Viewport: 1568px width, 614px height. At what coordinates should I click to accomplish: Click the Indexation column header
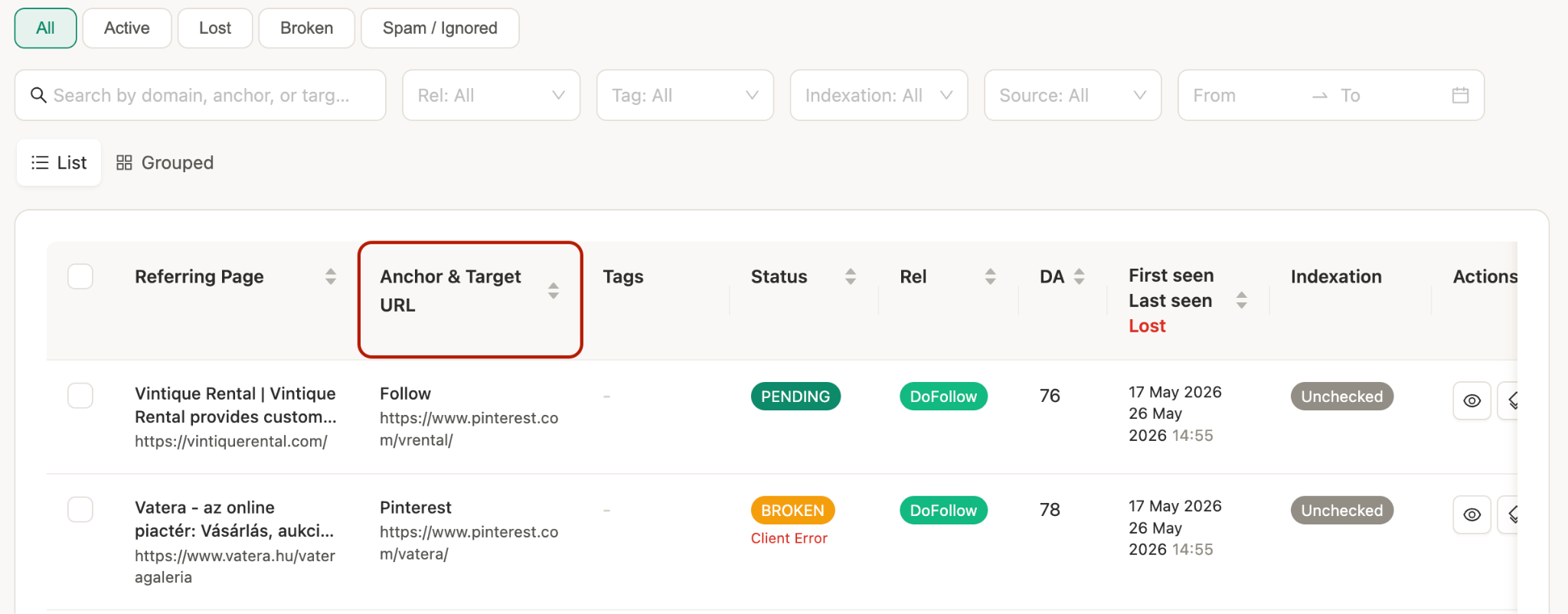1336,276
